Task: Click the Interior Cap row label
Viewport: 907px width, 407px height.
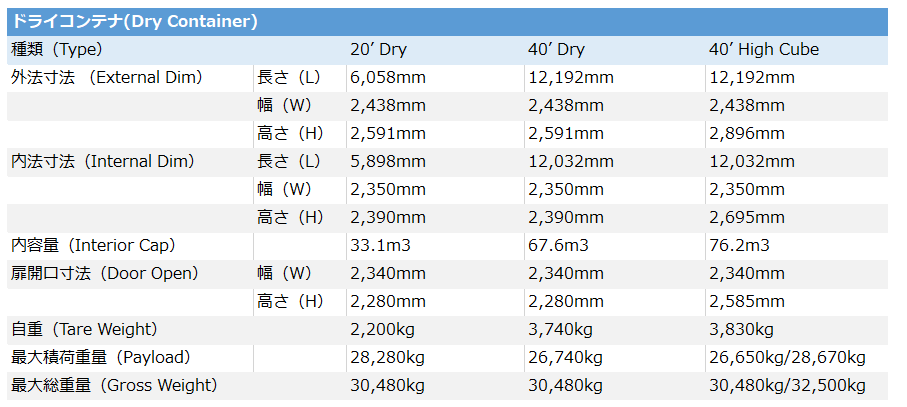Action: 93,246
